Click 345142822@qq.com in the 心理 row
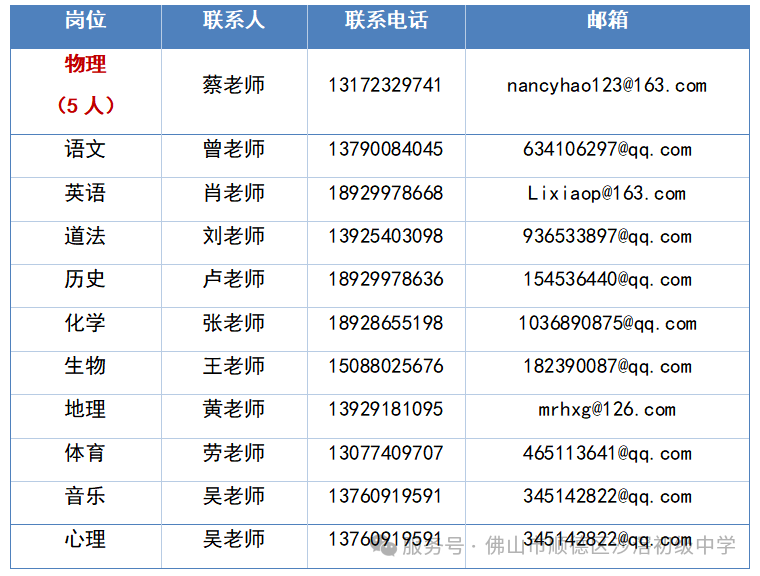Viewport: 760px width, 576px height. coord(607,540)
